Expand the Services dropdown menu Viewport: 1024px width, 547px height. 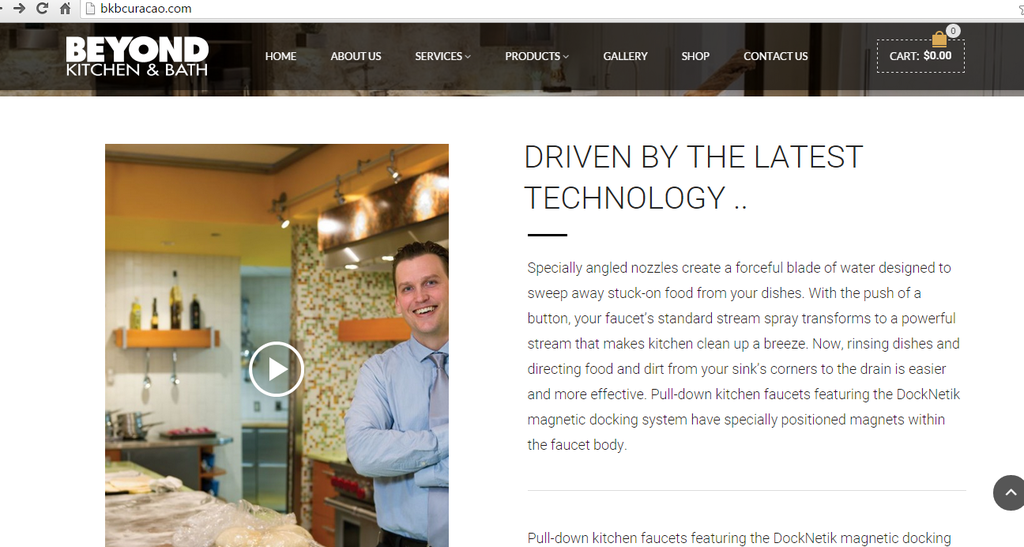coord(442,56)
